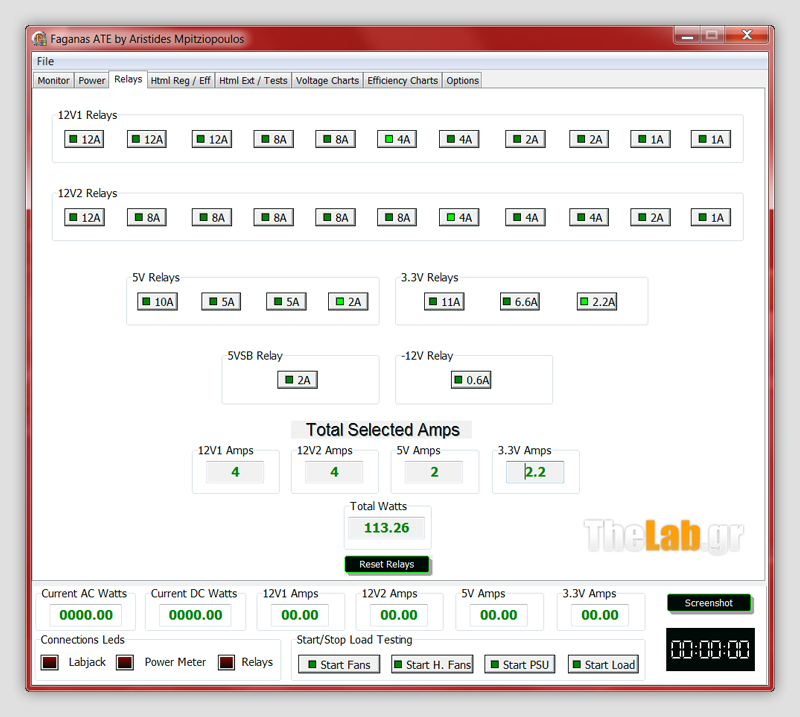The image size is (800, 717).
Task: Click the Current AC Watts readout
Action: pyautogui.click(x=86, y=615)
